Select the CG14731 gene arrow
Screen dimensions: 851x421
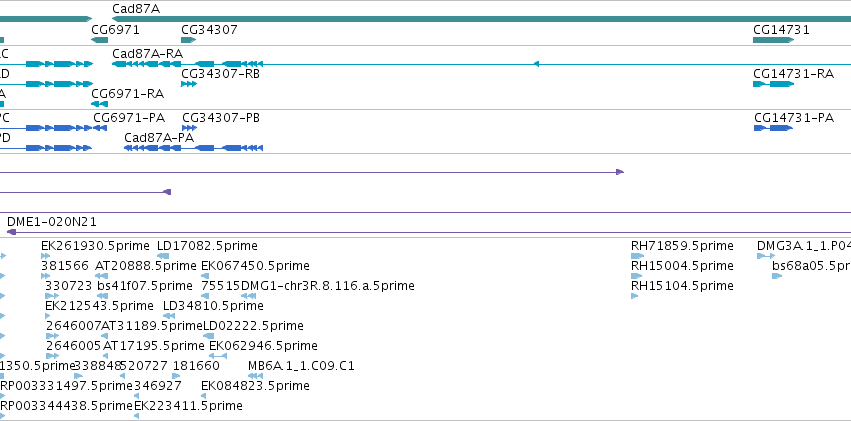pyautogui.click(x=774, y=40)
